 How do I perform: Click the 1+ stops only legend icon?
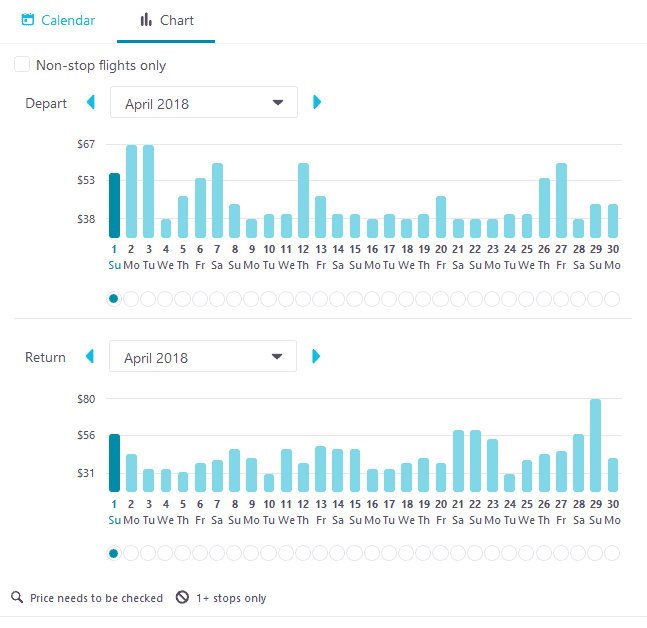coord(182,598)
